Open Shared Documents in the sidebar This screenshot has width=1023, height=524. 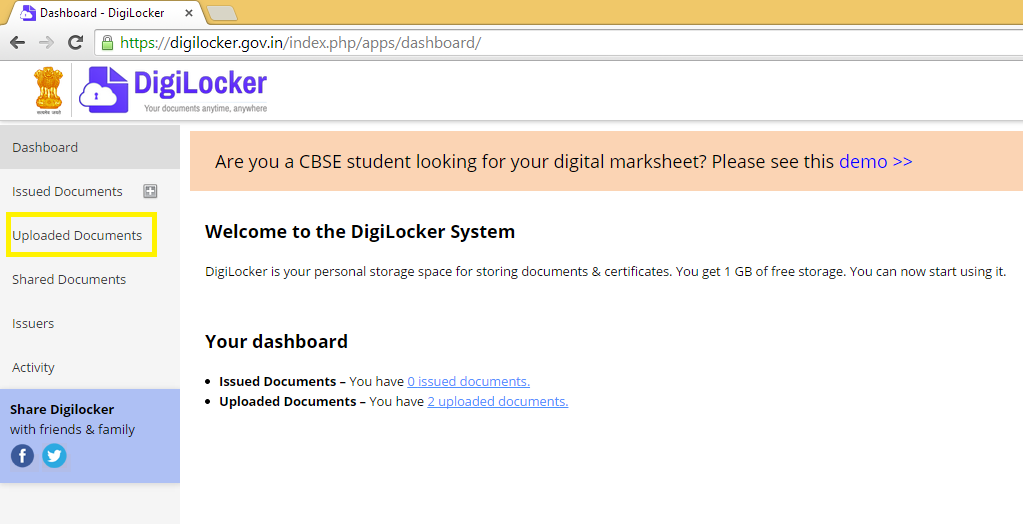click(69, 279)
